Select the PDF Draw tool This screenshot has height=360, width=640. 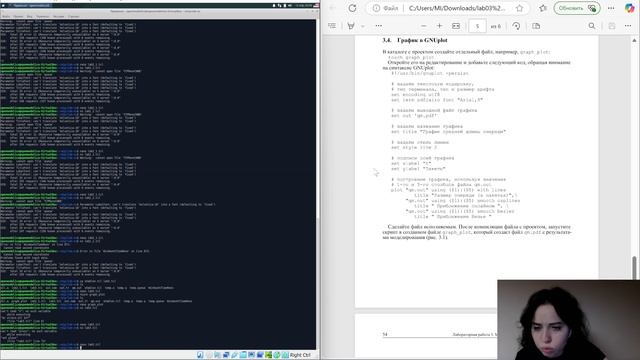click(351, 26)
